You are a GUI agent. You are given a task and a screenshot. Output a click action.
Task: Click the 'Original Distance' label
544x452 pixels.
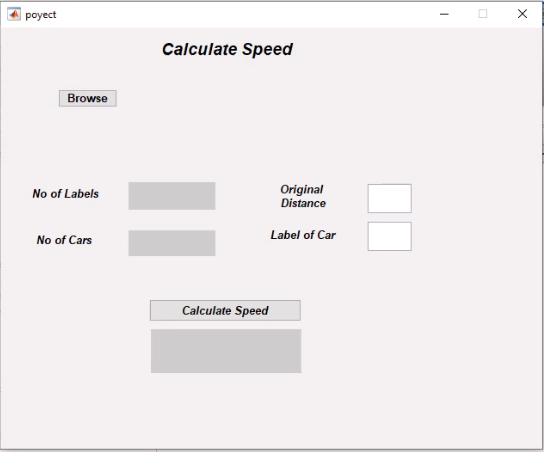(303, 196)
